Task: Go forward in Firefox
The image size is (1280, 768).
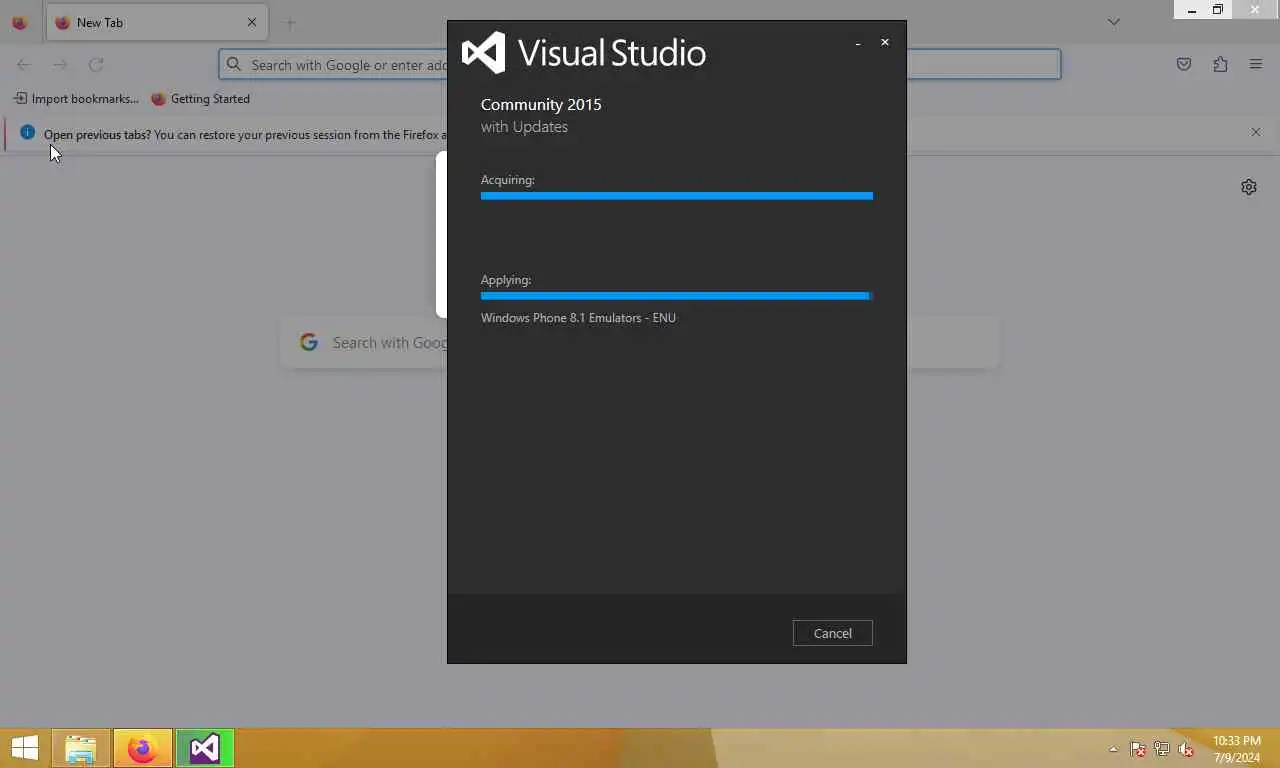Action: tap(60, 64)
